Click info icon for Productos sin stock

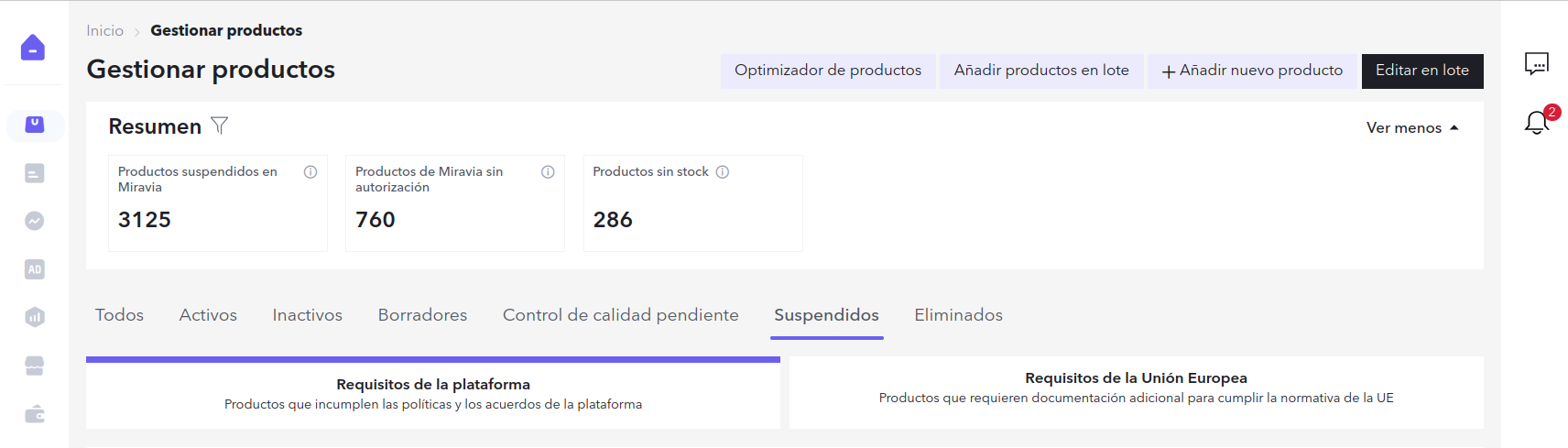coord(723,172)
